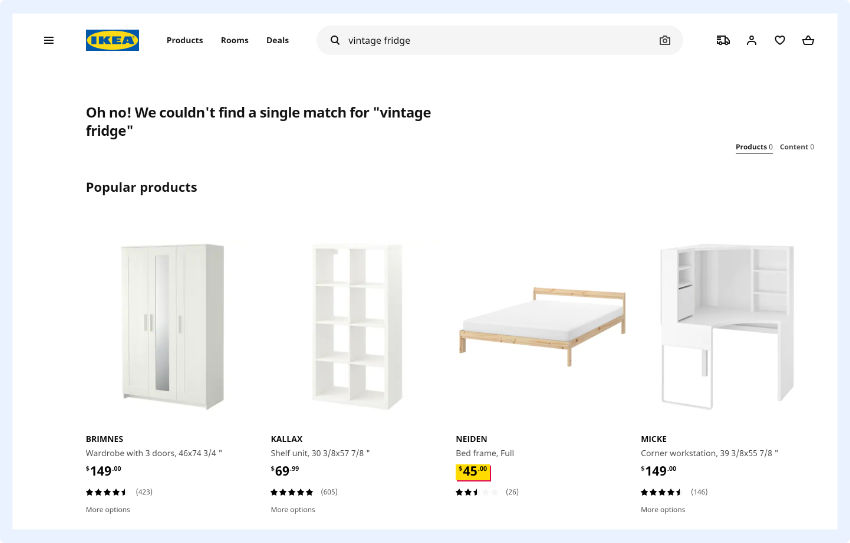The image size is (850, 543).
Task: Open visual search camera icon
Action: [665, 41]
